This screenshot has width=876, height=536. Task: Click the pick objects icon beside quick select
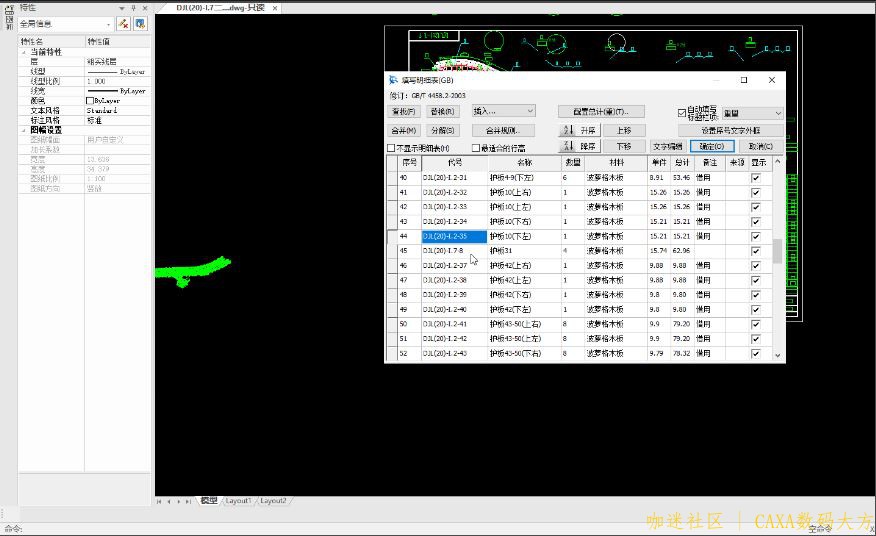140,23
